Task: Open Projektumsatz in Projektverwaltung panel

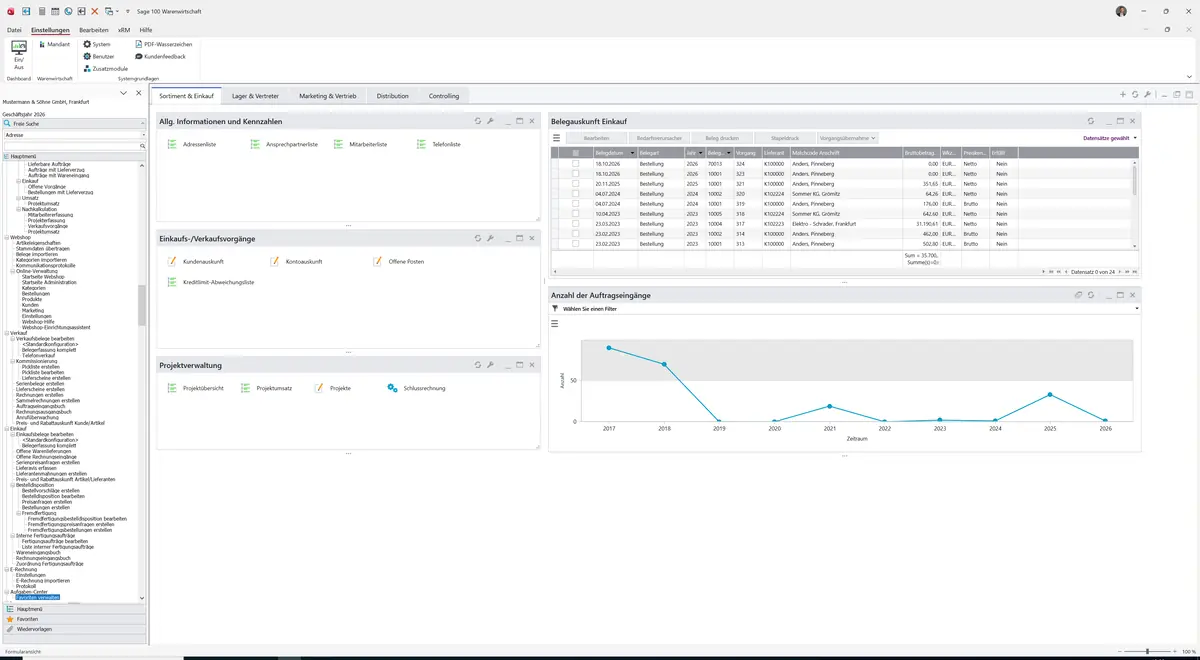Action: point(266,388)
